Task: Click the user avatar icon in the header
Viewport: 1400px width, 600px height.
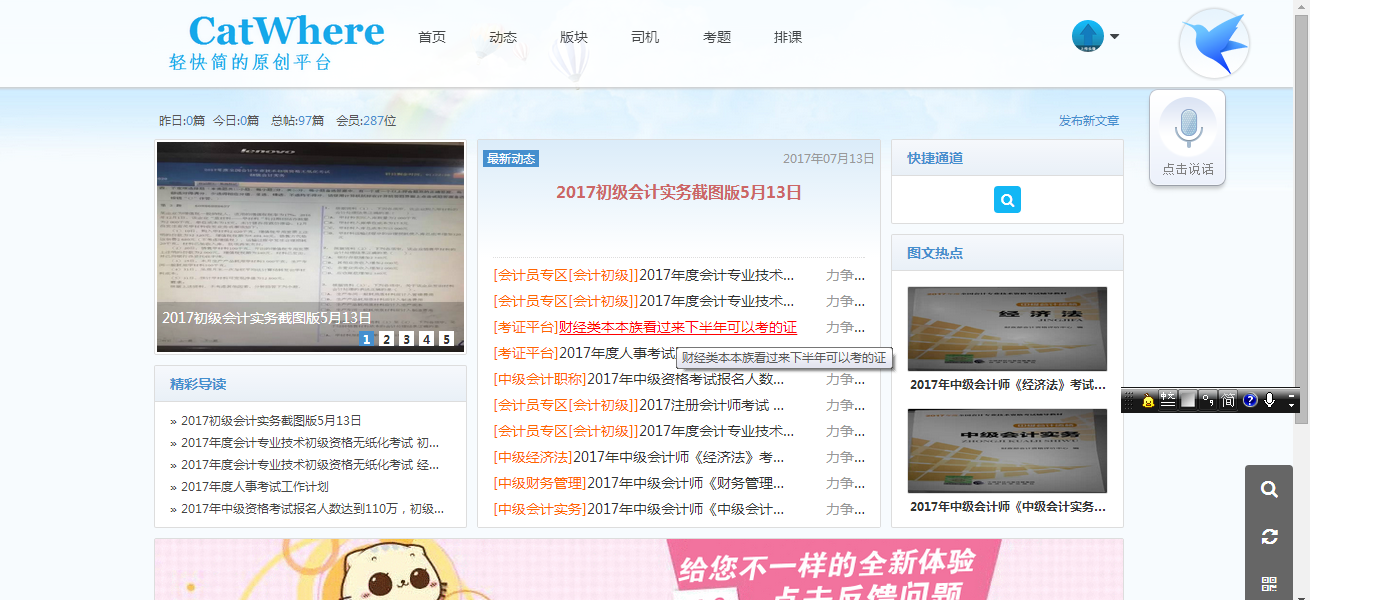Action: pyautogui.click(x=1087, y=36)
